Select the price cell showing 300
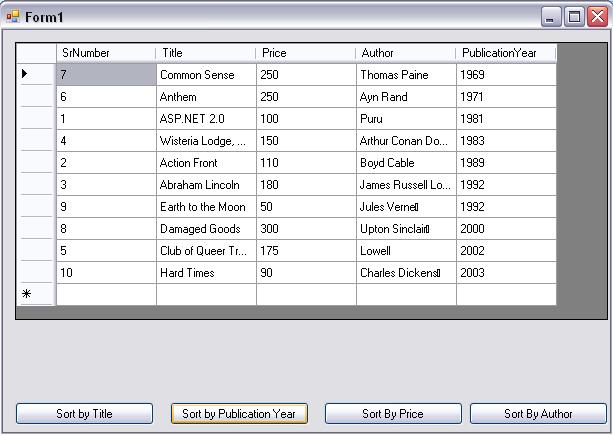613x435 pixels. click(x=306, y=229)
